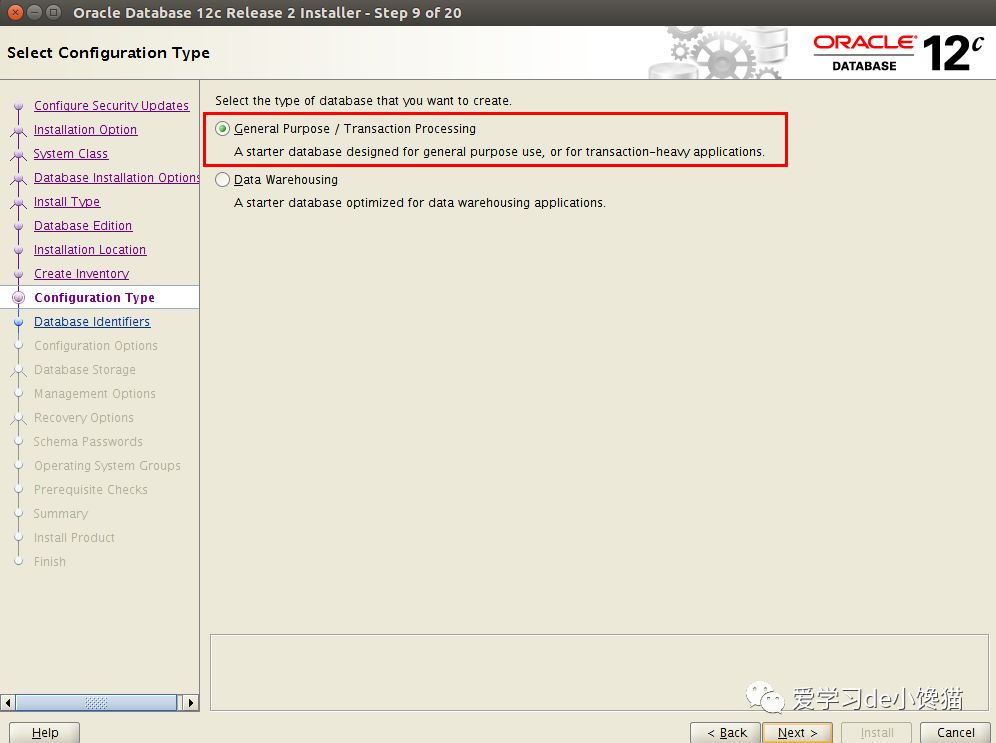The height and width of the screenshot is (743, 996).
Task: Click the step bullet beside Database Edition
Action: pyautogui.click(x=18, y=226)
